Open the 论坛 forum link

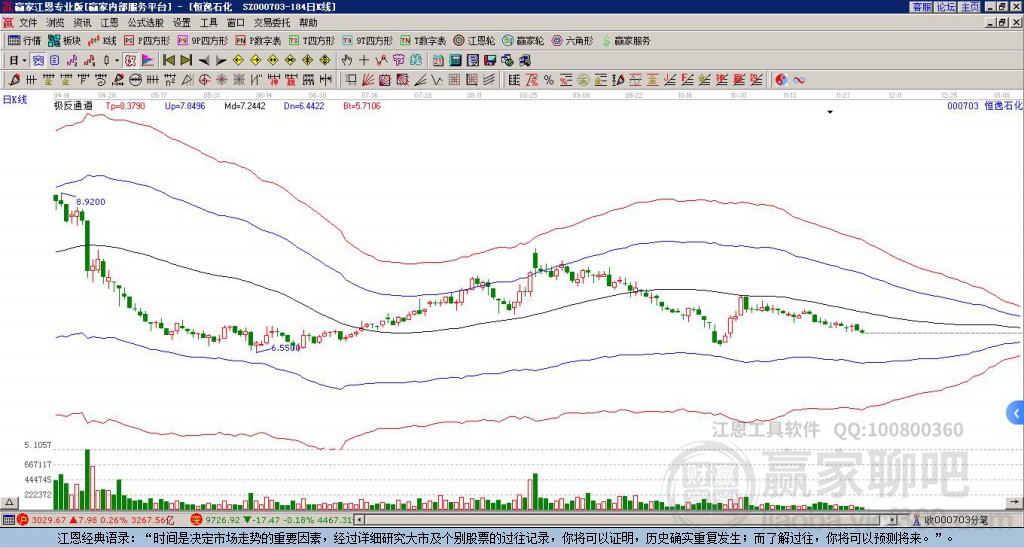[x=945, y=7]
